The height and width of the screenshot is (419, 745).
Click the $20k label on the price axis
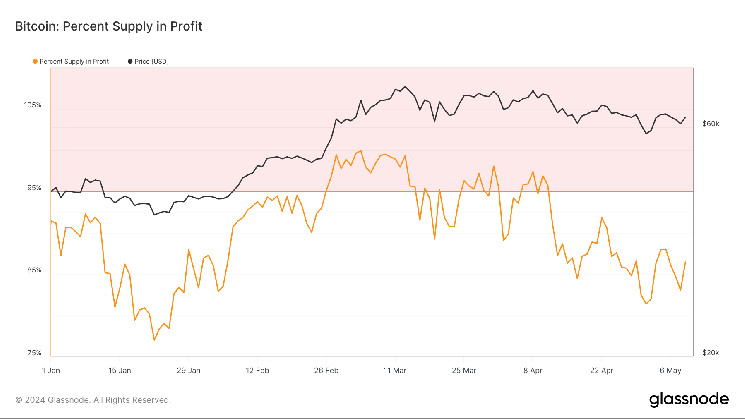coord(712,352)
